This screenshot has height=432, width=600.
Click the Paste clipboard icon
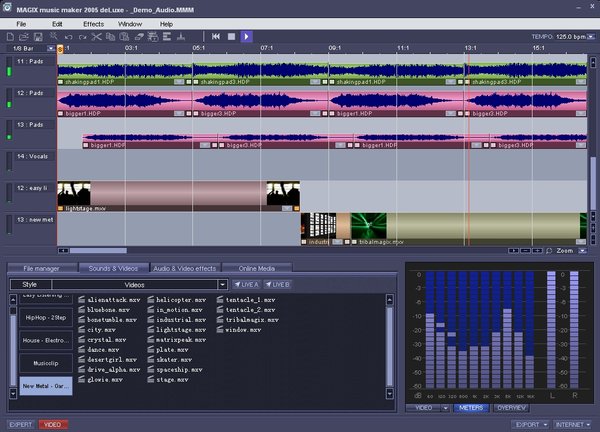124,37
